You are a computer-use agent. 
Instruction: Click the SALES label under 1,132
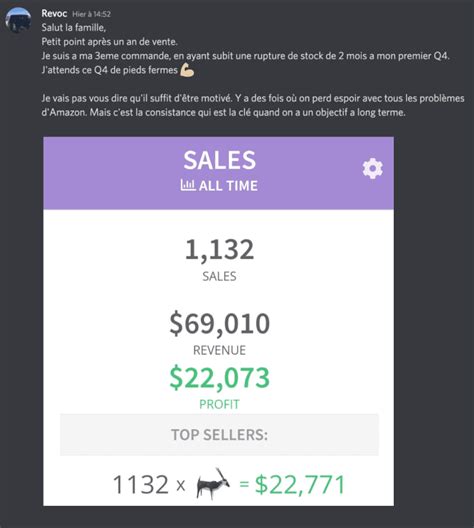coord(219,276)
